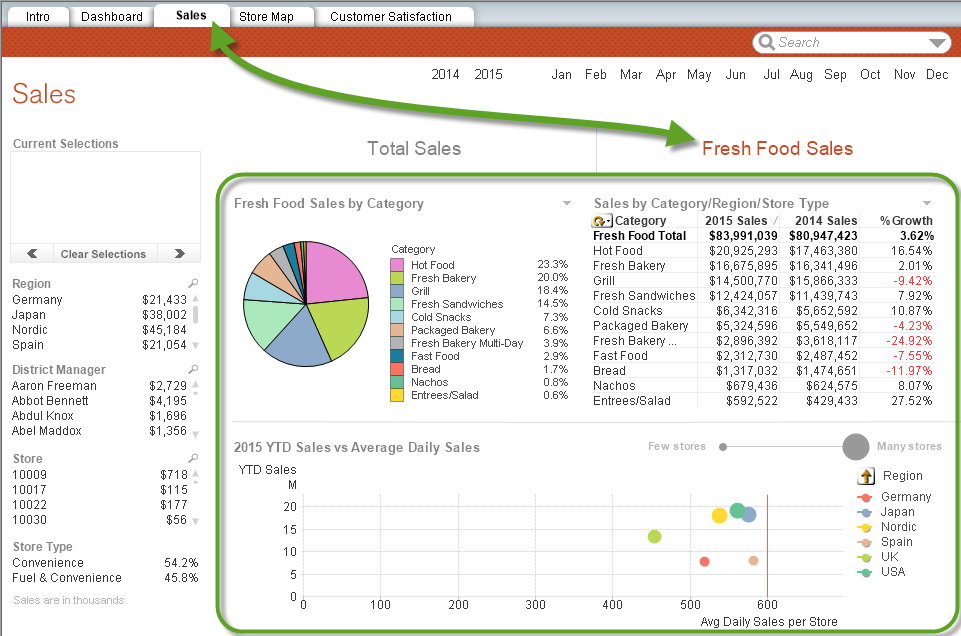Open search icon for Region list
The height and width of the screenshot is (636, 961).
[193, 284]
